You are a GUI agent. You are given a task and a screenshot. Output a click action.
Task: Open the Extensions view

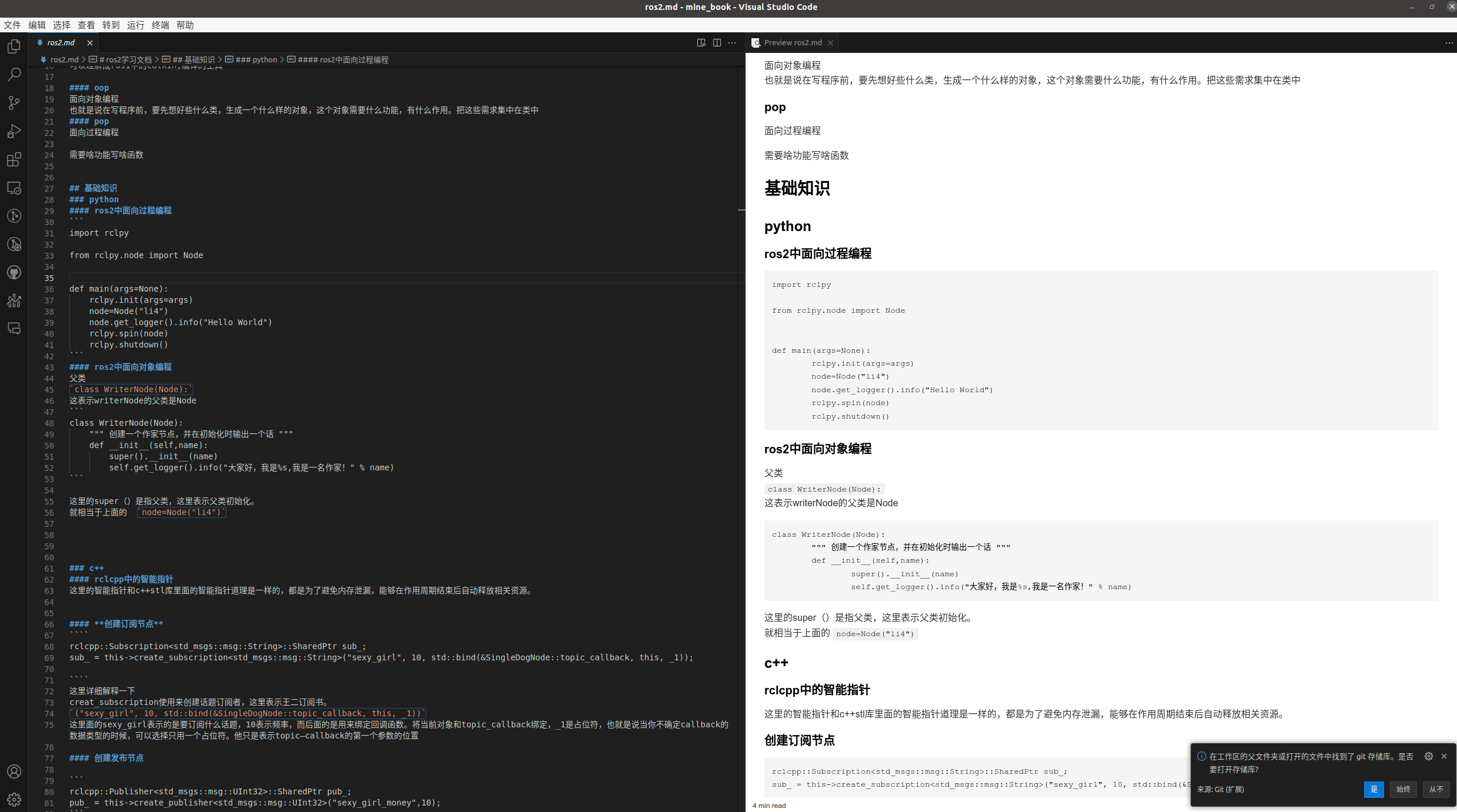click(x=14, y=159)
